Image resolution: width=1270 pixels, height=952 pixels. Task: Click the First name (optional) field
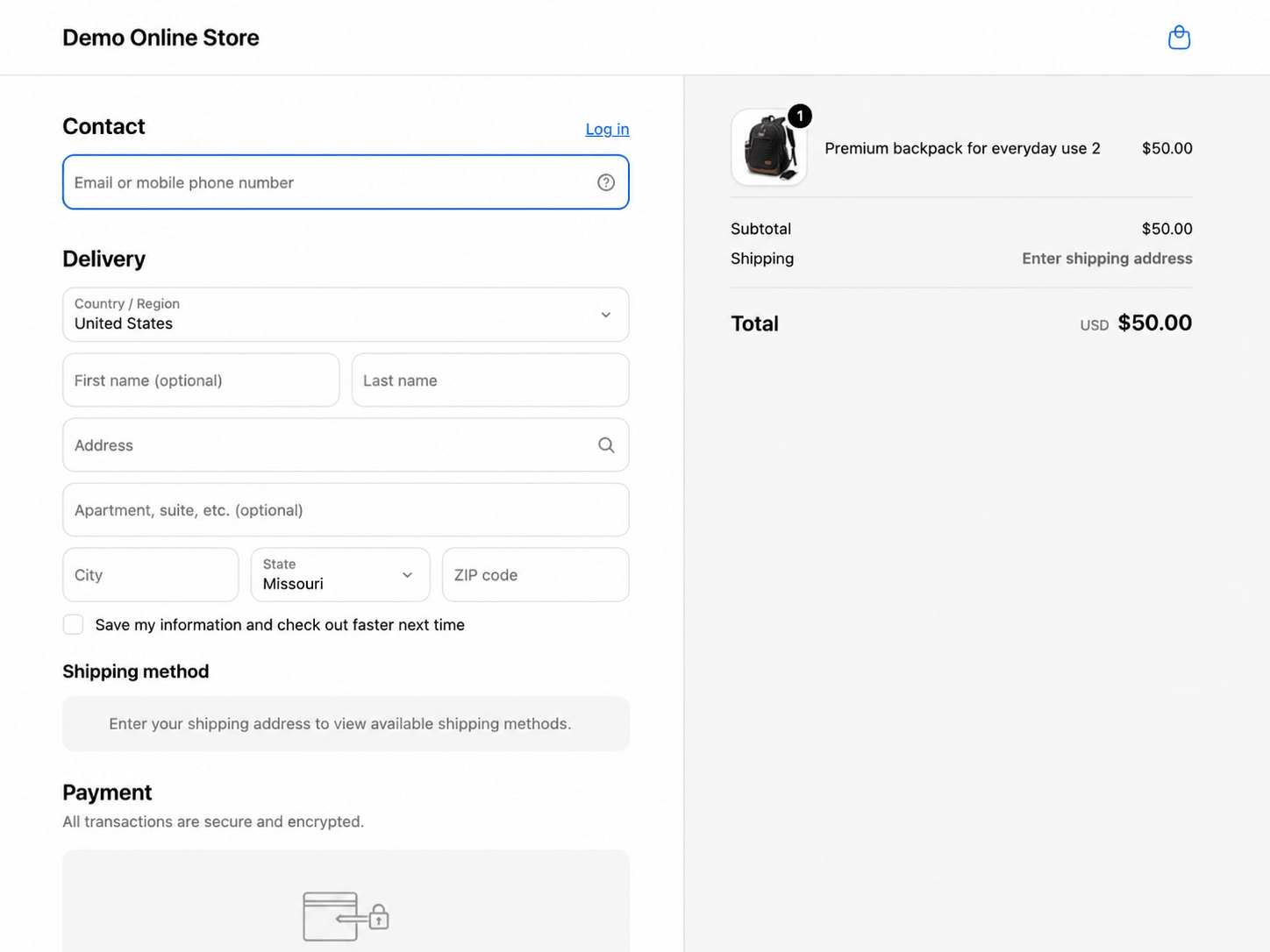(201, 380)
